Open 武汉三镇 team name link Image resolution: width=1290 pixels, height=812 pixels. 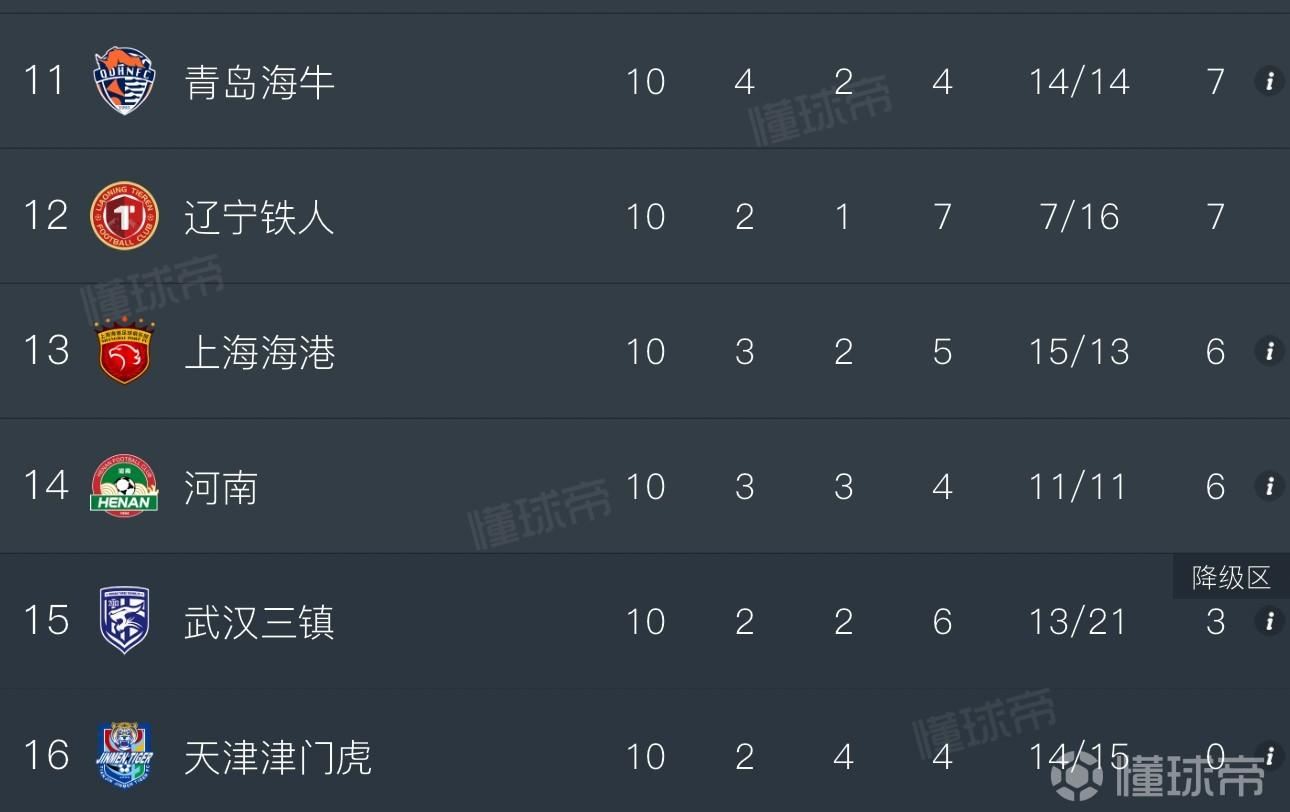pyautogui.click(x=259, y=622)
